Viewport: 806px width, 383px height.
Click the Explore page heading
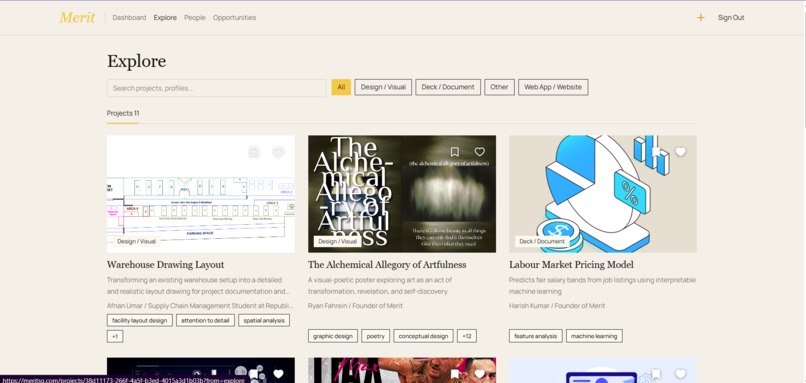point(136,61)
